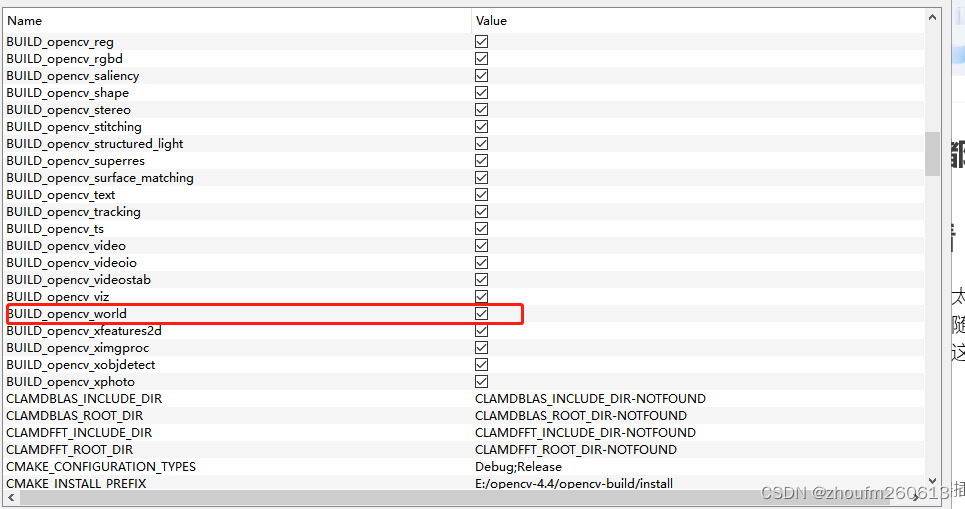Toggle the BUILD_opencv_shape checkbox

coord(481,92)
